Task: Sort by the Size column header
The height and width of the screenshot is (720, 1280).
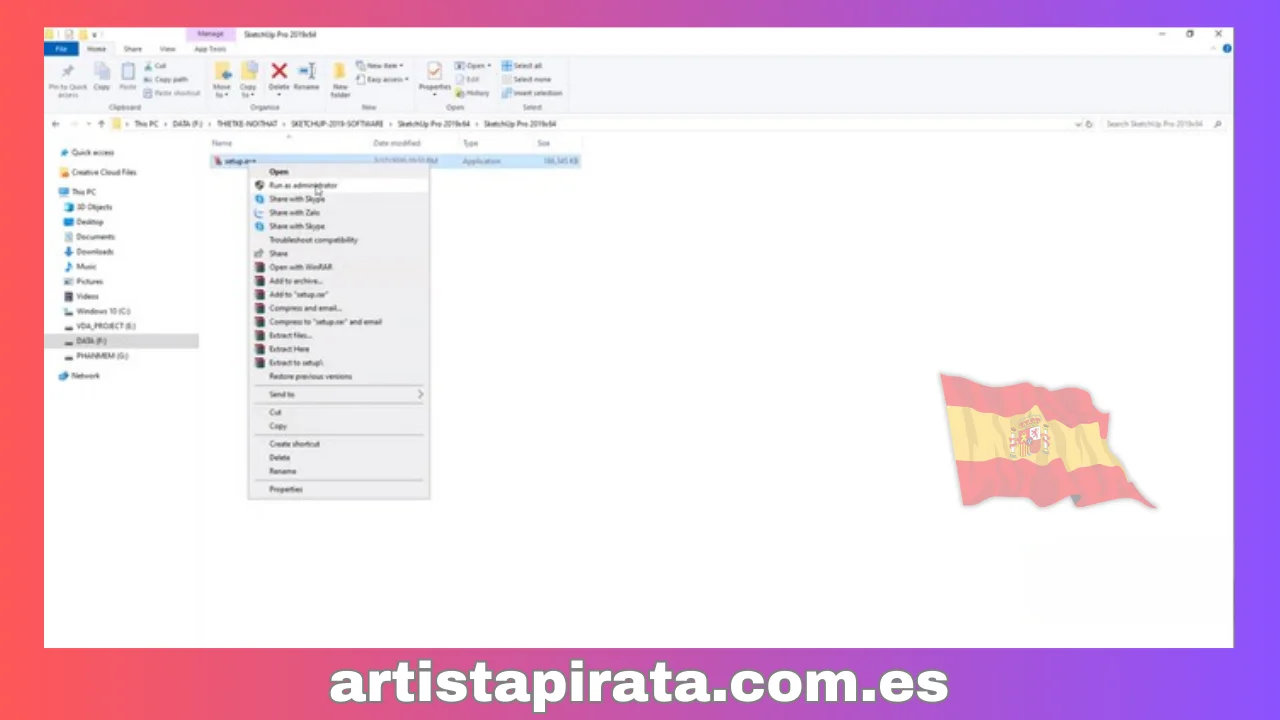Action: pos(544,144)
